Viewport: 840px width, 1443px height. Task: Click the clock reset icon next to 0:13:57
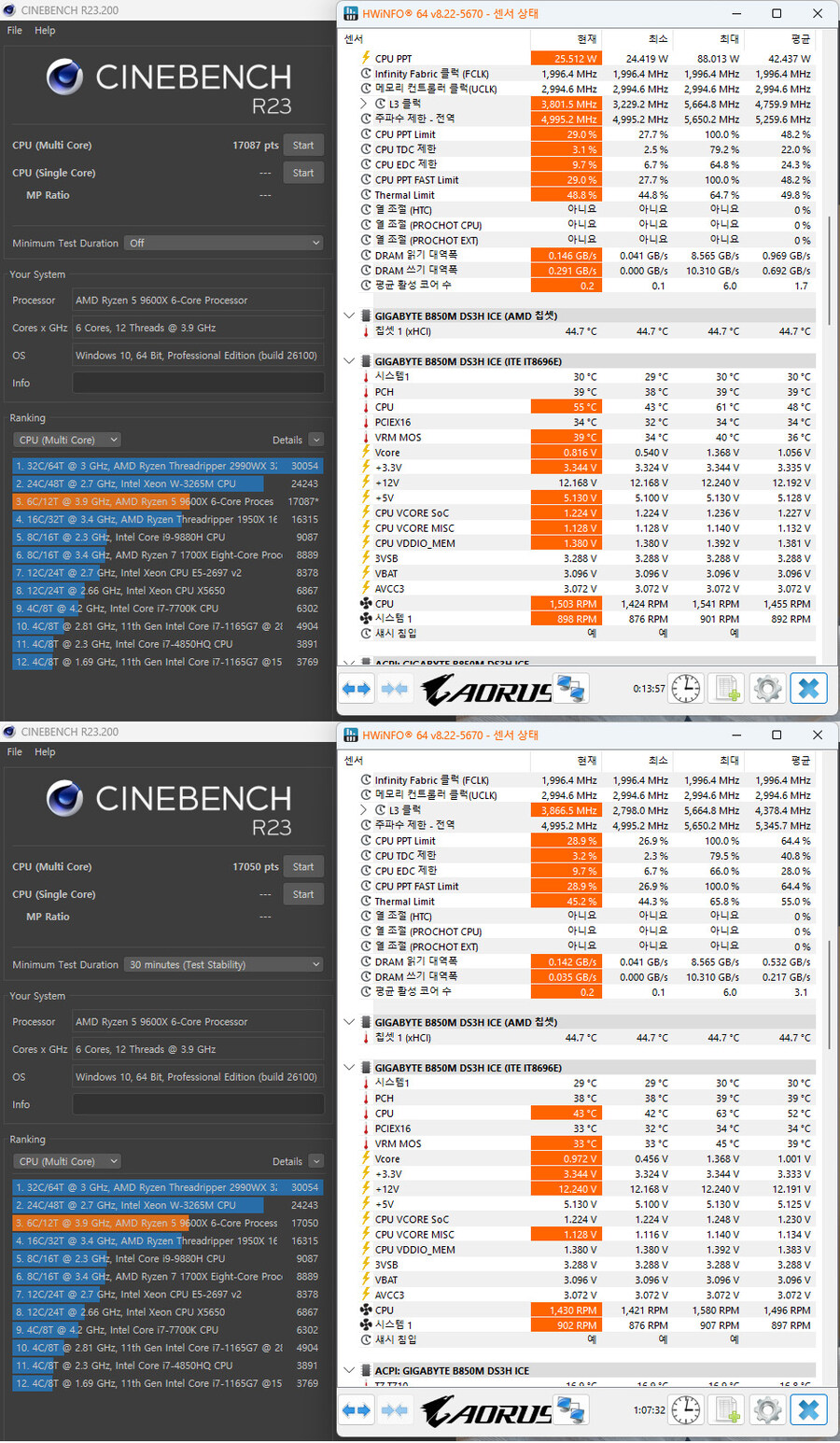686,689
